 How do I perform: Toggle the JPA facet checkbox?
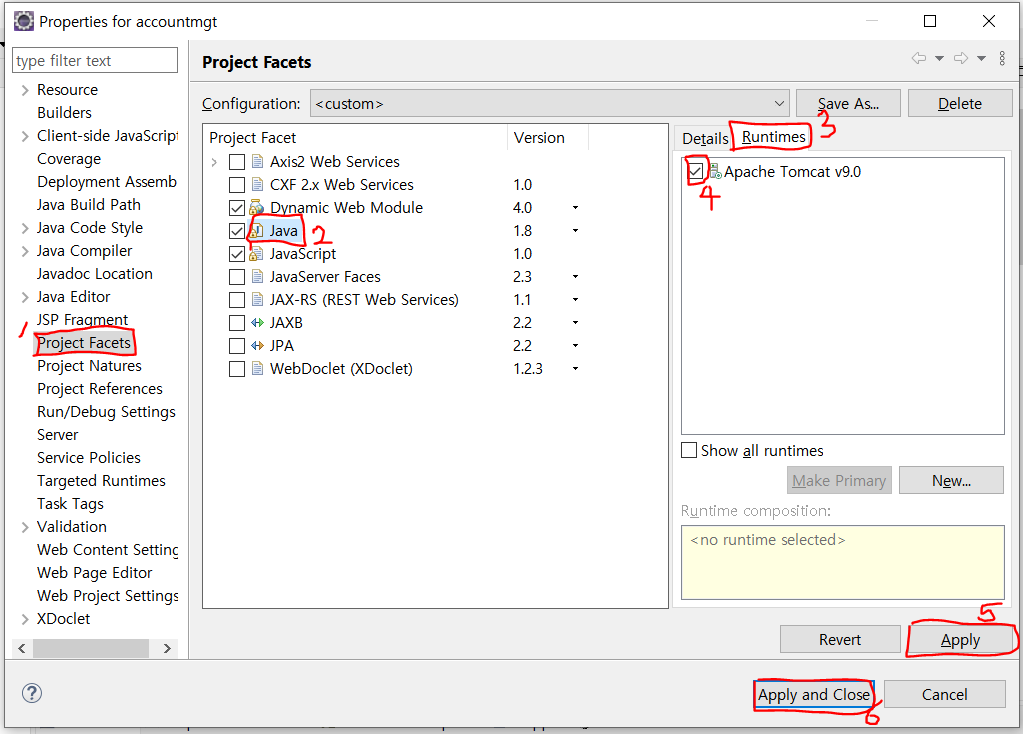237,346
